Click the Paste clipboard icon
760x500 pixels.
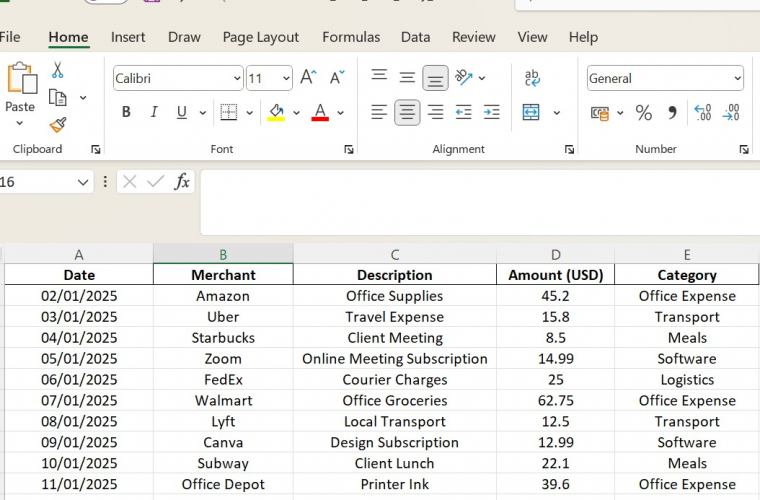click(x=21, y=78)
